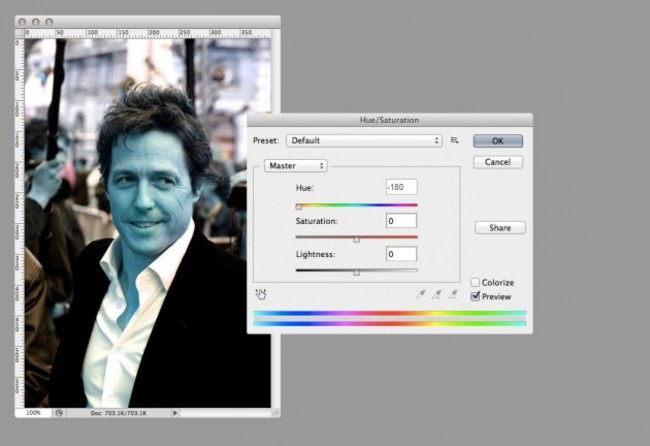Enable the Colorize checkbox
The width and height of the screenshot is (650, 446).
[x=476, y=282]
